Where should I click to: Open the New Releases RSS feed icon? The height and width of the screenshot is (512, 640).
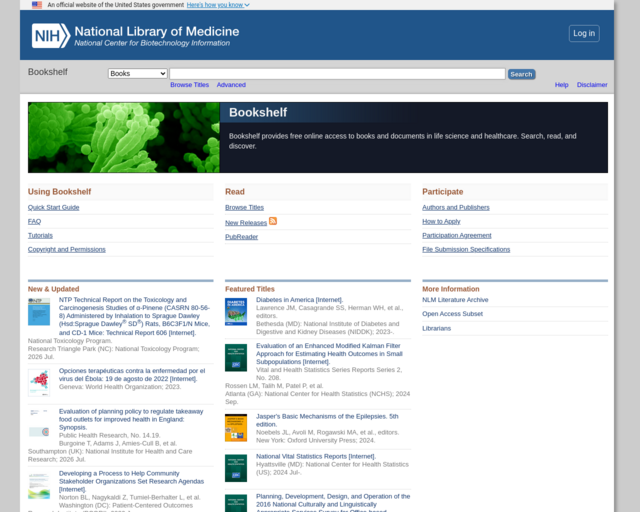273,221
